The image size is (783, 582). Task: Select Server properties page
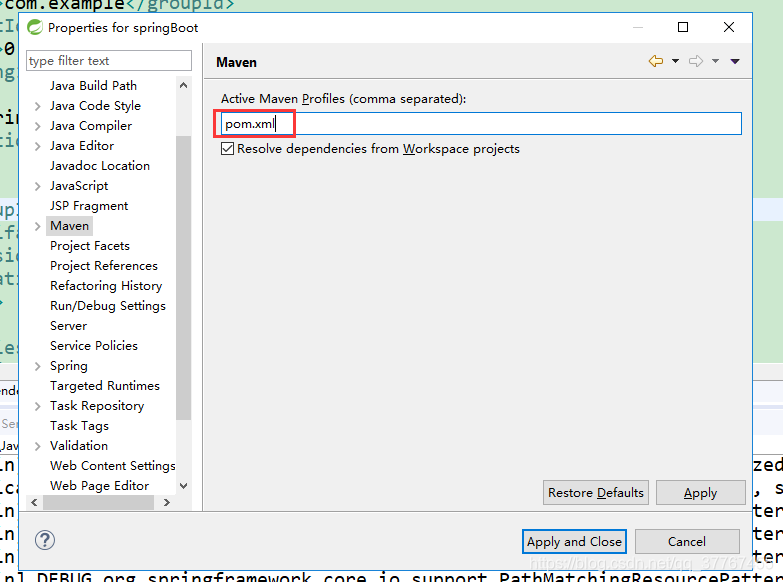68,325
